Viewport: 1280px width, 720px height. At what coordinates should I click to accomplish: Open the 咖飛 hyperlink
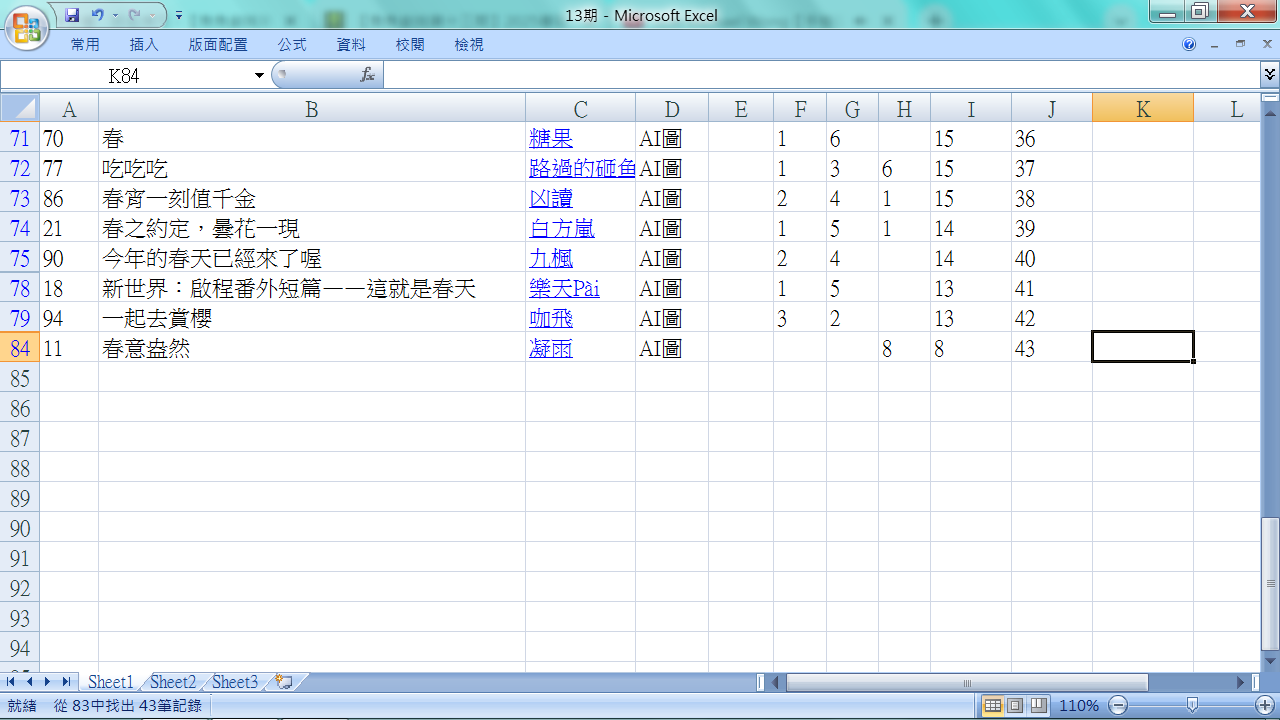[551, 319]
